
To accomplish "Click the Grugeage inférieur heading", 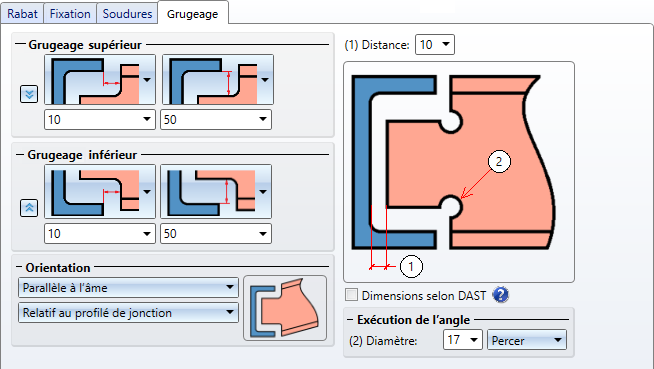I will pos(82,155).
